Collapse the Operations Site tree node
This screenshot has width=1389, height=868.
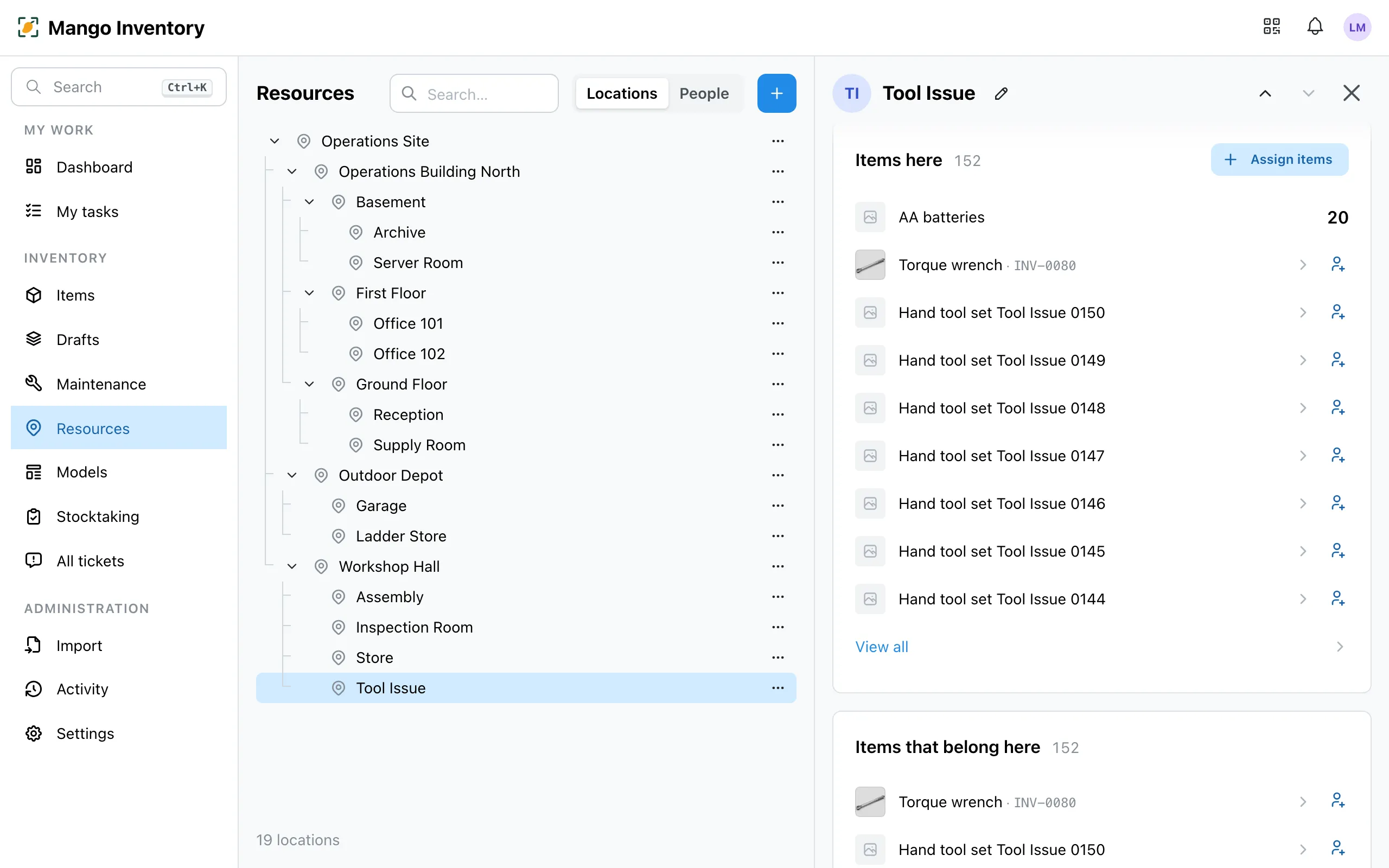(x=275, y=141)
